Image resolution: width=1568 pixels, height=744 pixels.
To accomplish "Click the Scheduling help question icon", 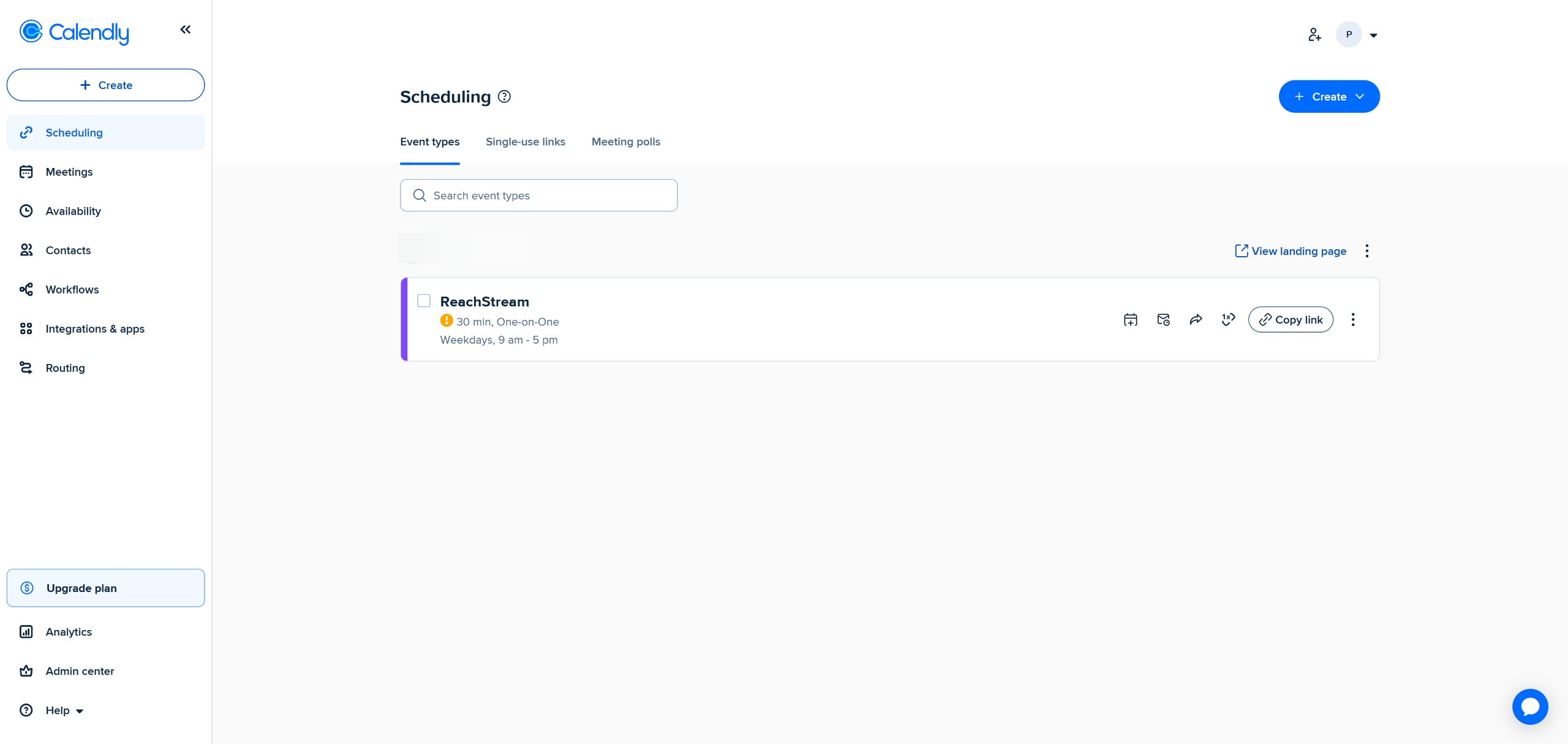I will pyautogui.click(x=504, y=96).
